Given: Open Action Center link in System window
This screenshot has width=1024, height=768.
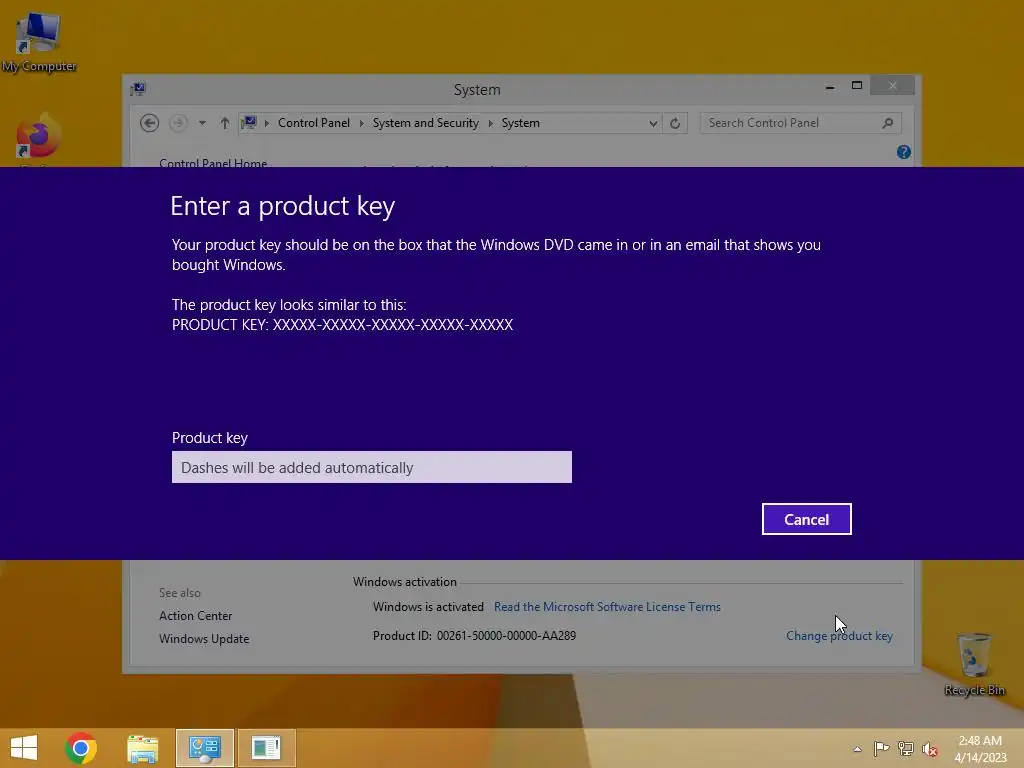Looking at the screenshot, I should pyautogui.click(x=195, y=616).
